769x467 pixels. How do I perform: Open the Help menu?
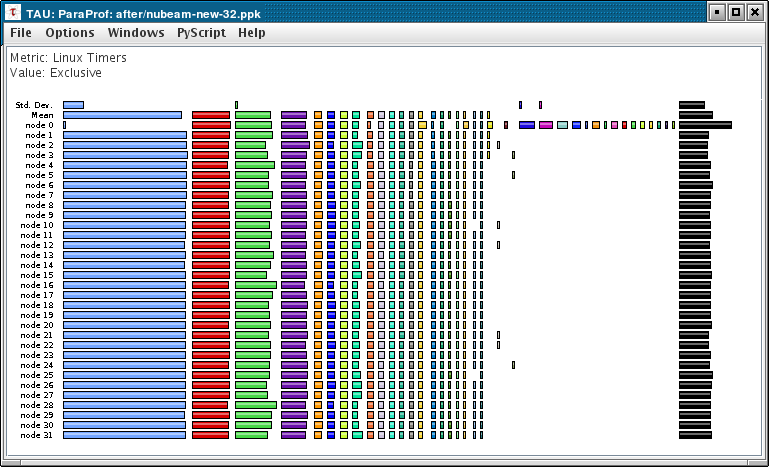tap(252, 33)
